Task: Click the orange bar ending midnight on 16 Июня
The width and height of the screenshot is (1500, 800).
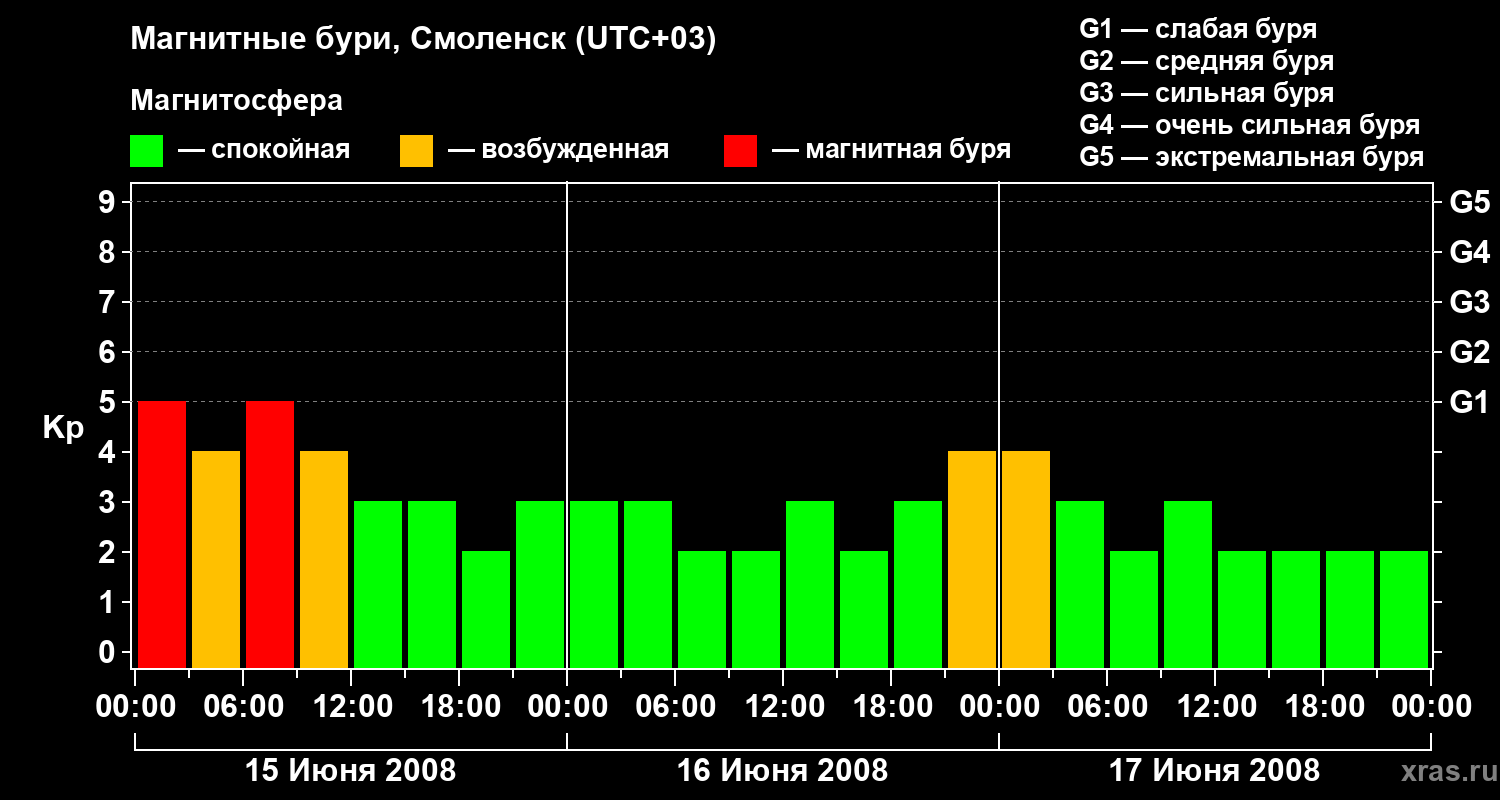Action: (972, 559)
